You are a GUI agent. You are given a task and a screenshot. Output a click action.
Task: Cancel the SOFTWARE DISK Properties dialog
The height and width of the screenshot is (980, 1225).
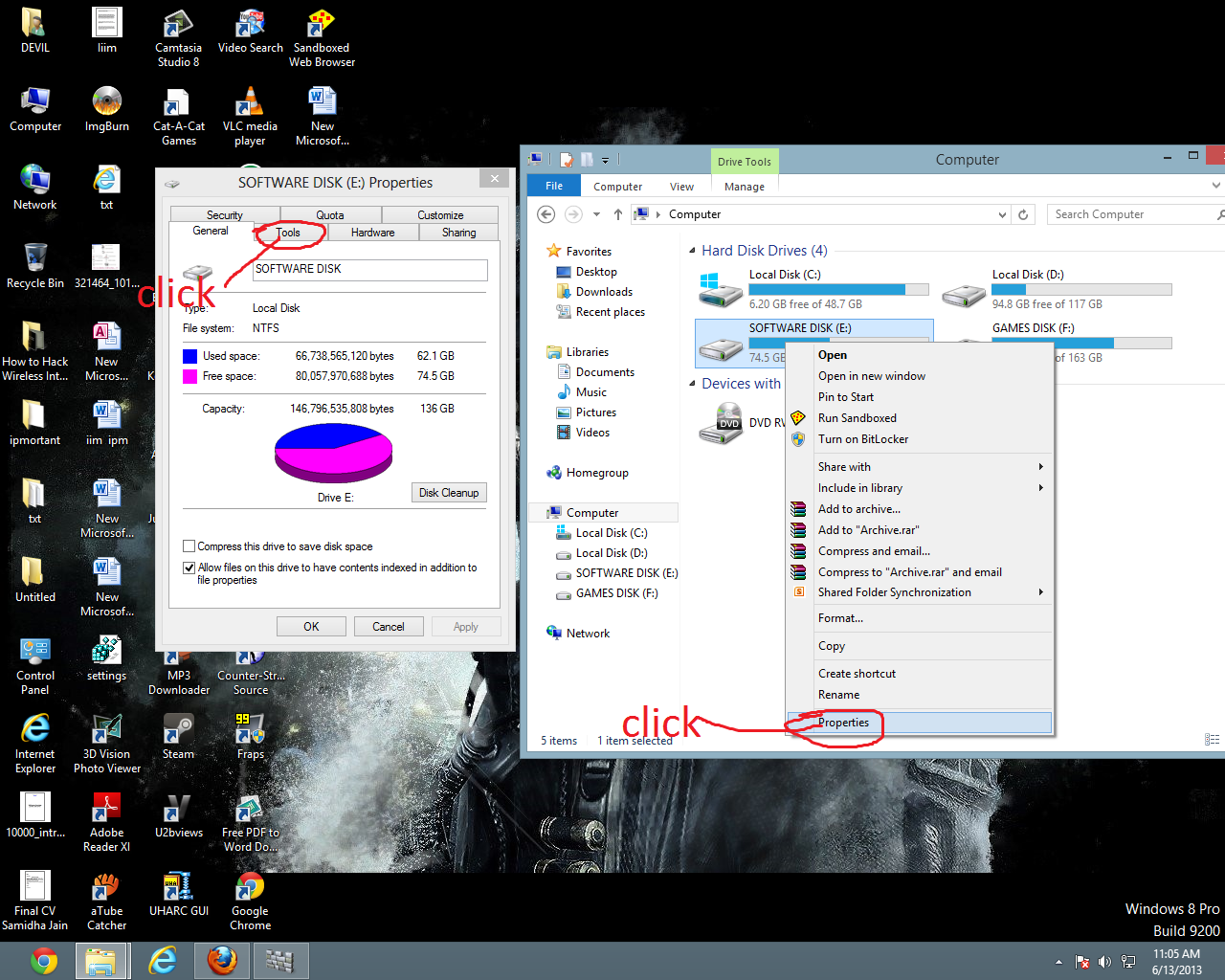click(389, 626)
